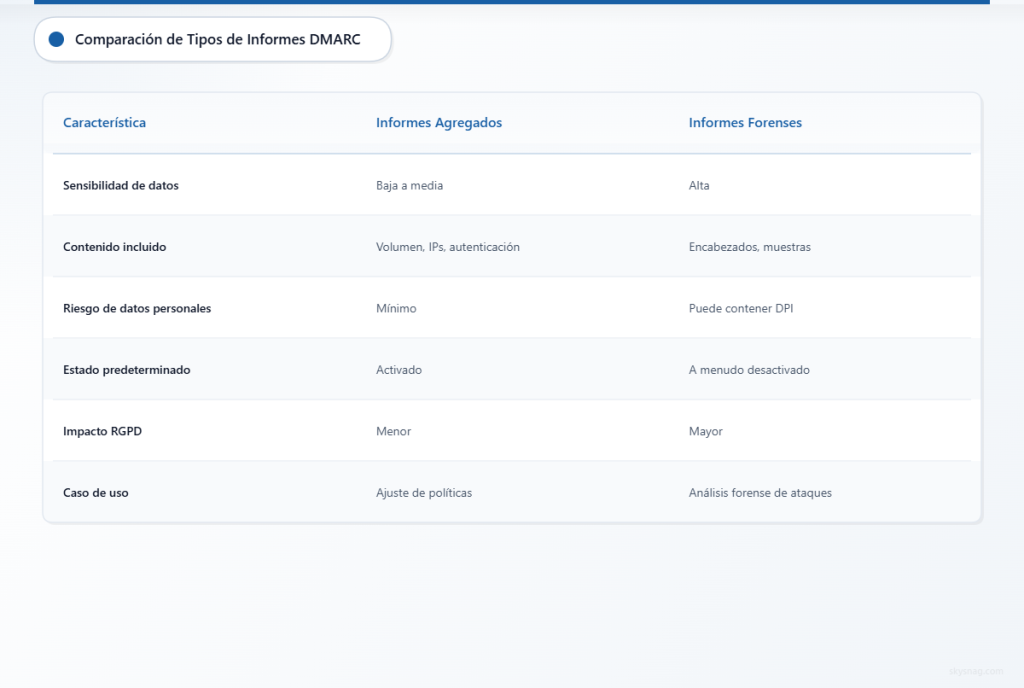Select the title 'Comparación de Tipos de Informes DMARC'
1024x688 pixels.
tap(217, 39)
